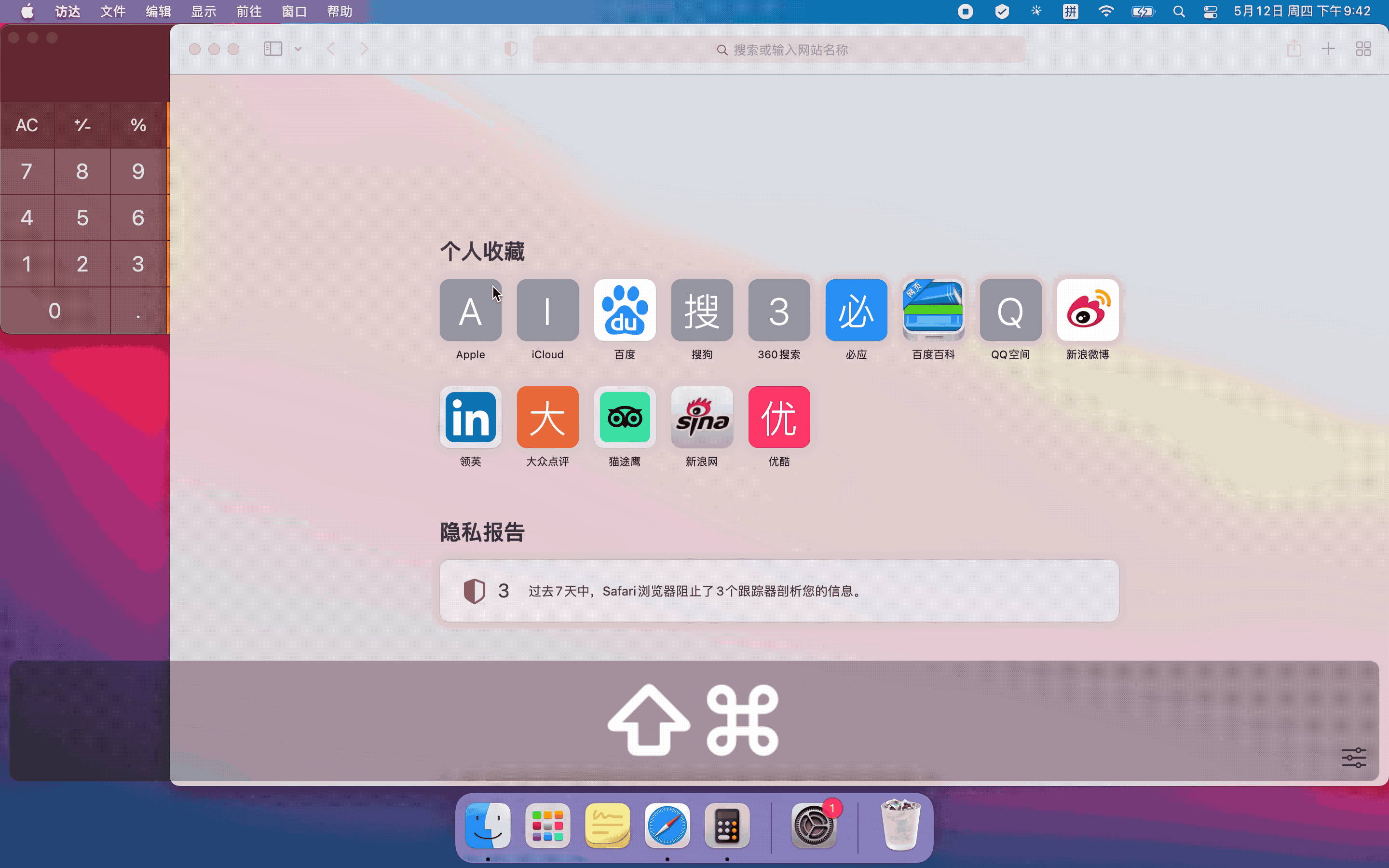
Task: Toggle the Safari sidebar button
Action: point(272,49)
